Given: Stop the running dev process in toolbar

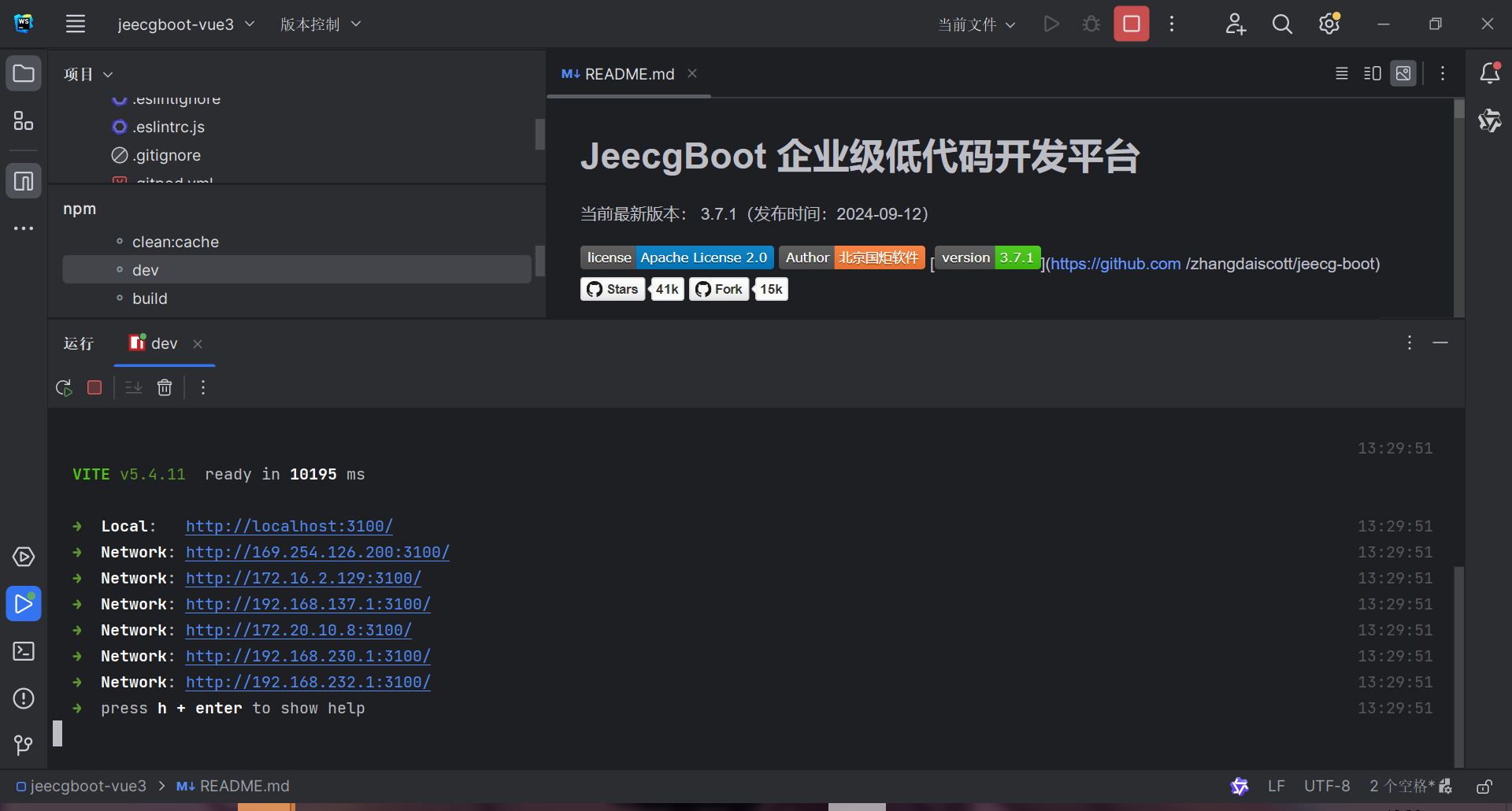Looking at the screenshot, I should 1132,24.
